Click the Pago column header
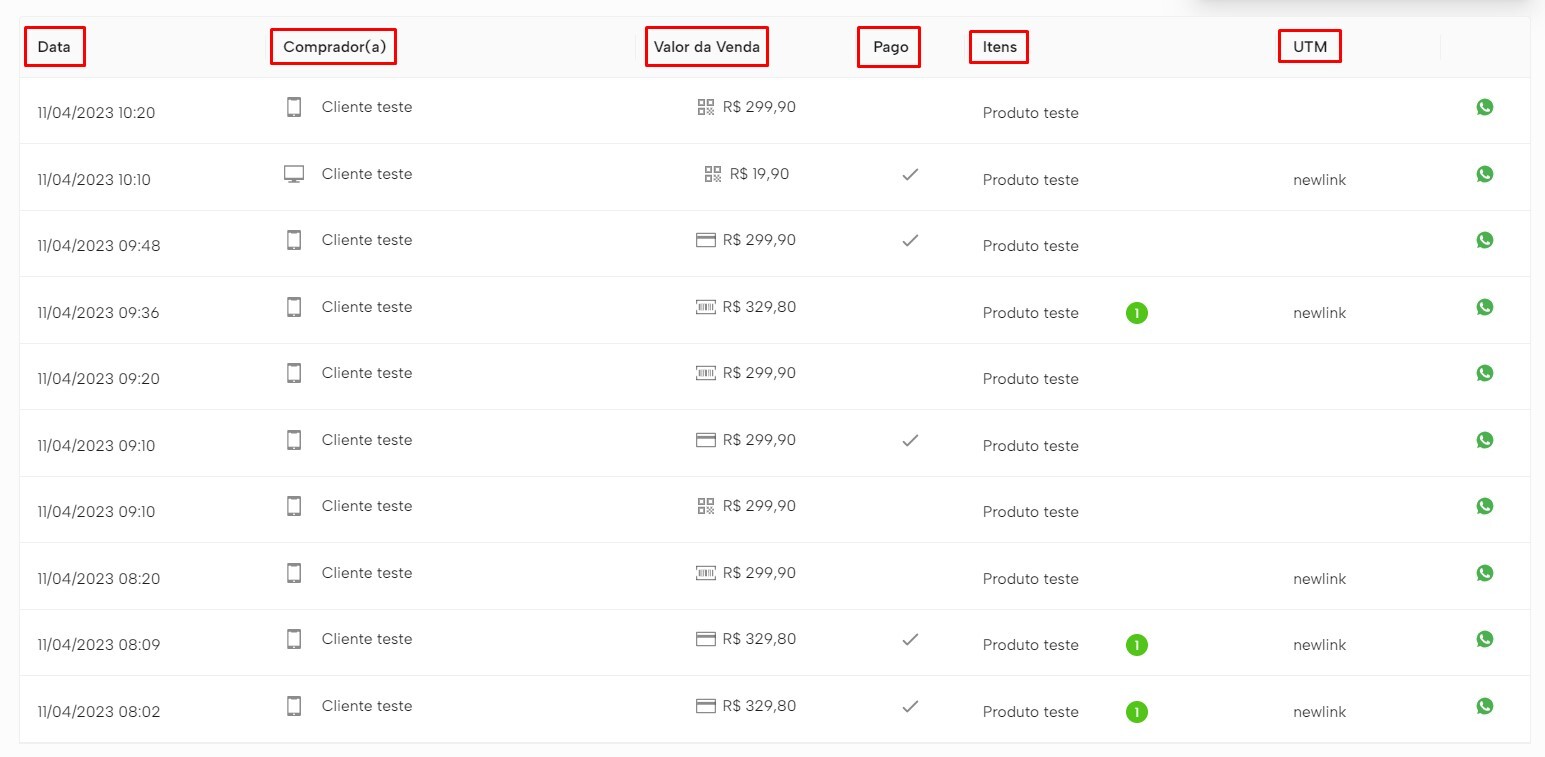This screenshot has width=1545, height=757. pyautogui.click(x=890, y=47)
